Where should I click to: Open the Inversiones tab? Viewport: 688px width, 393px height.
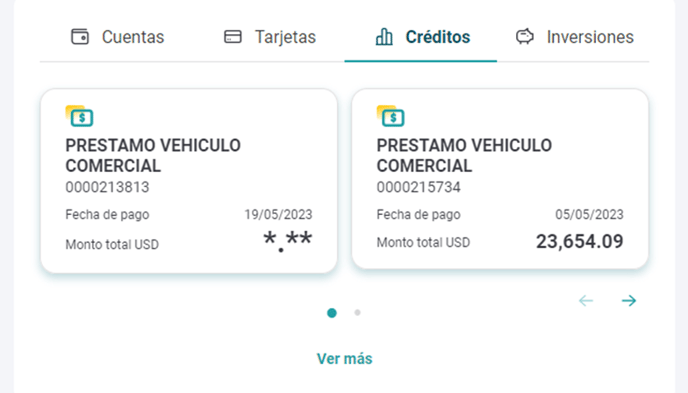575,37
